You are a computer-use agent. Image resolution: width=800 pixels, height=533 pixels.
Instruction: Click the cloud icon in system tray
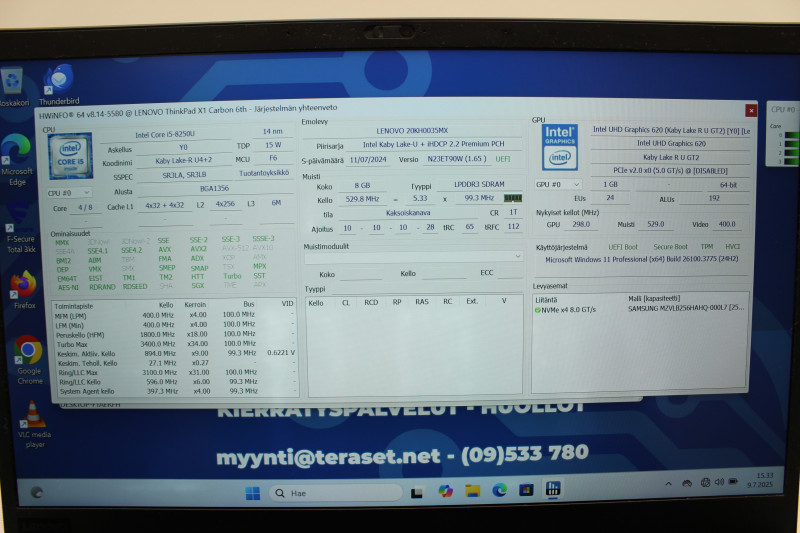tap(687, 483)
